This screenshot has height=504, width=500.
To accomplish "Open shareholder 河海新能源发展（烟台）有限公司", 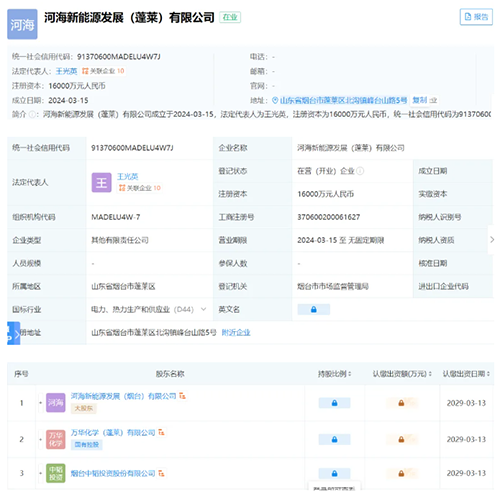I will coord(123,396).
